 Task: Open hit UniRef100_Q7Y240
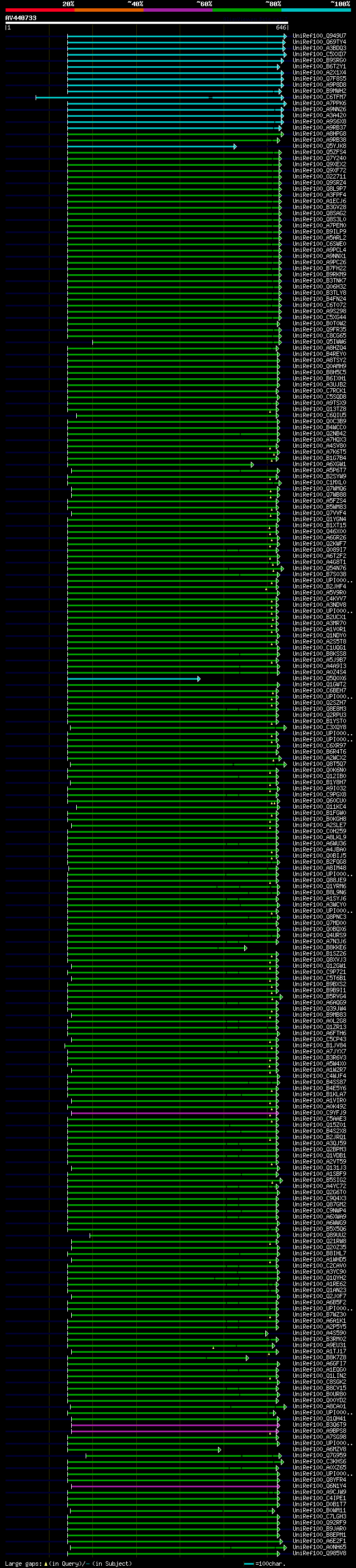(x=319, y=159)
